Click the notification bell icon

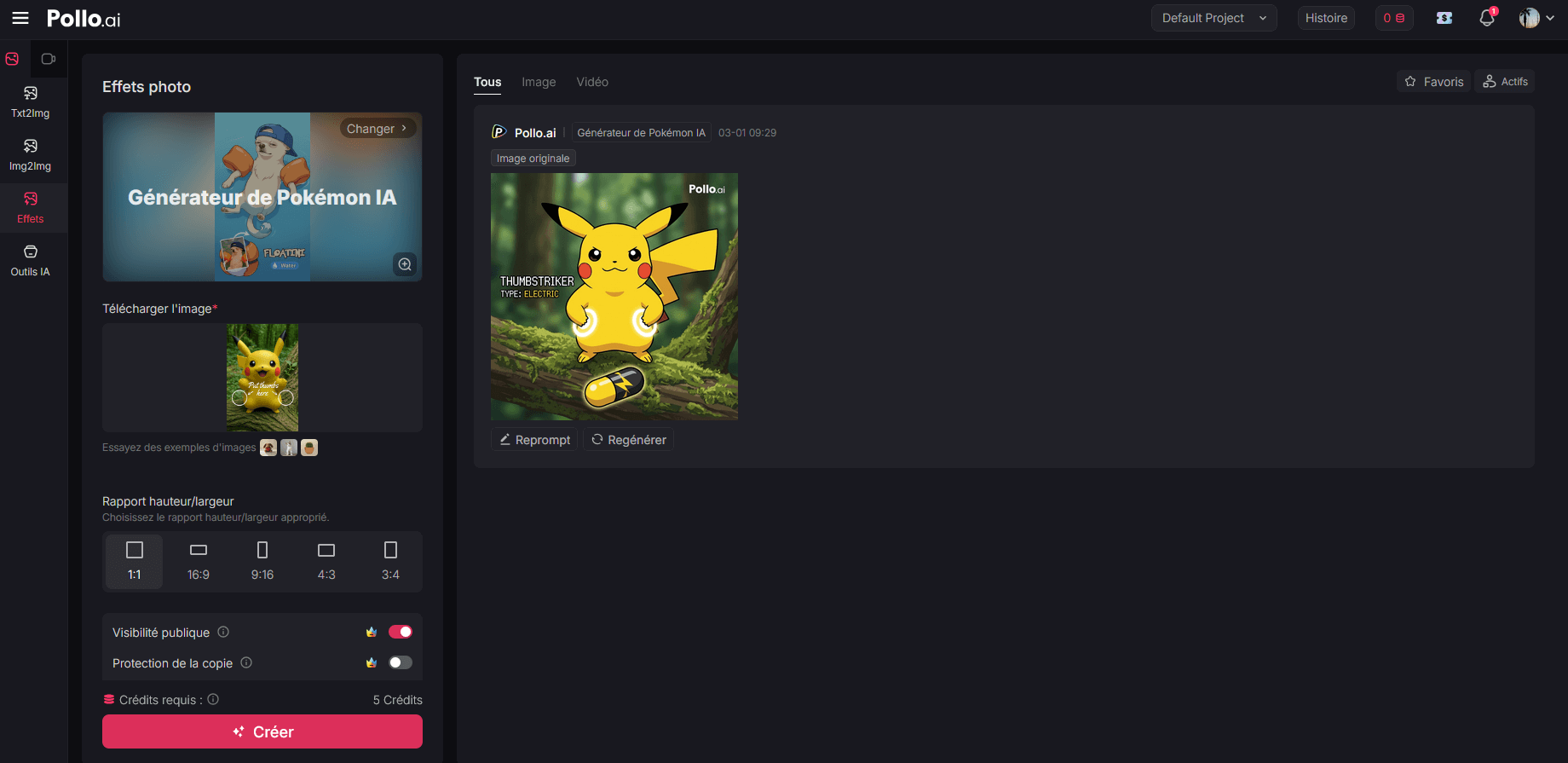coord(1487,18)
